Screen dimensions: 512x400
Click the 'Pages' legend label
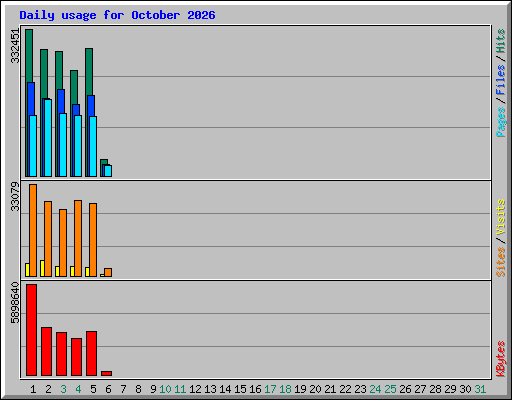[501, 122]
